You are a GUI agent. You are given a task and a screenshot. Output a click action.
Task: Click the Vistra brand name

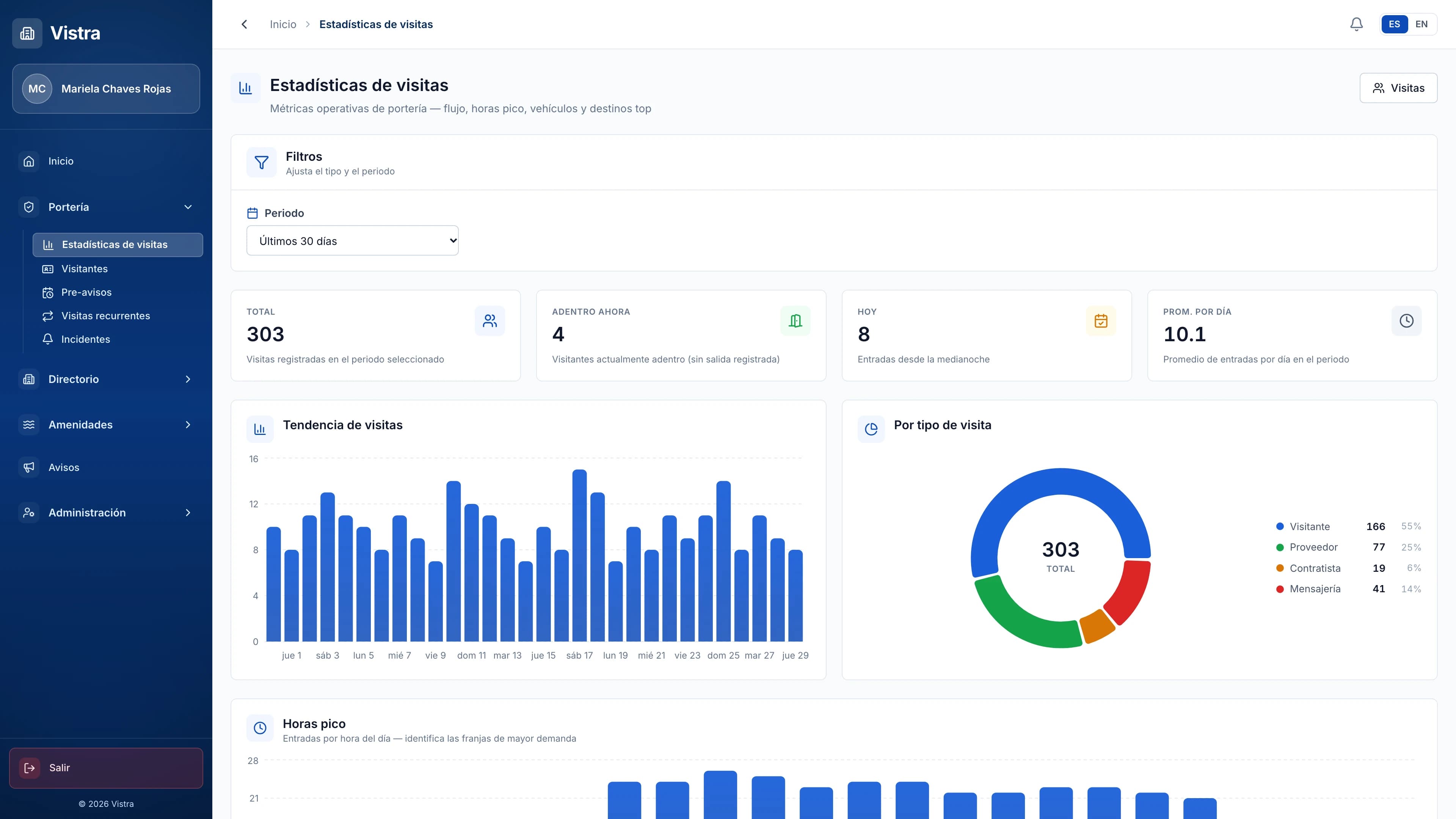click(x=75, y=33)
